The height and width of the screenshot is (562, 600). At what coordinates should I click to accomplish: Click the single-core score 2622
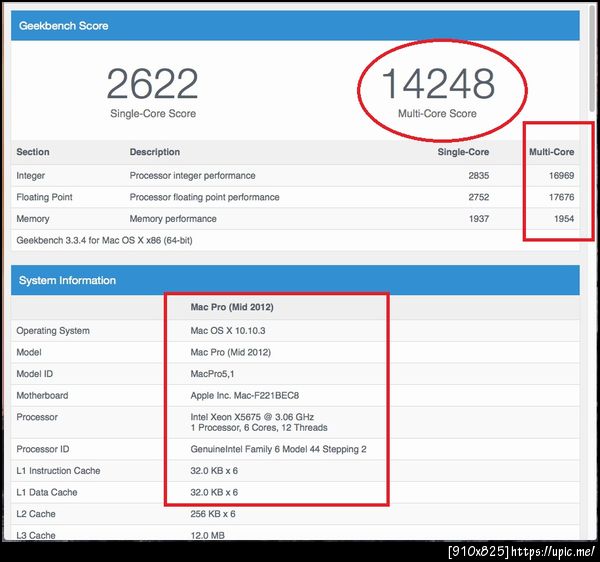pyautogui.click(x=152, y=83)
